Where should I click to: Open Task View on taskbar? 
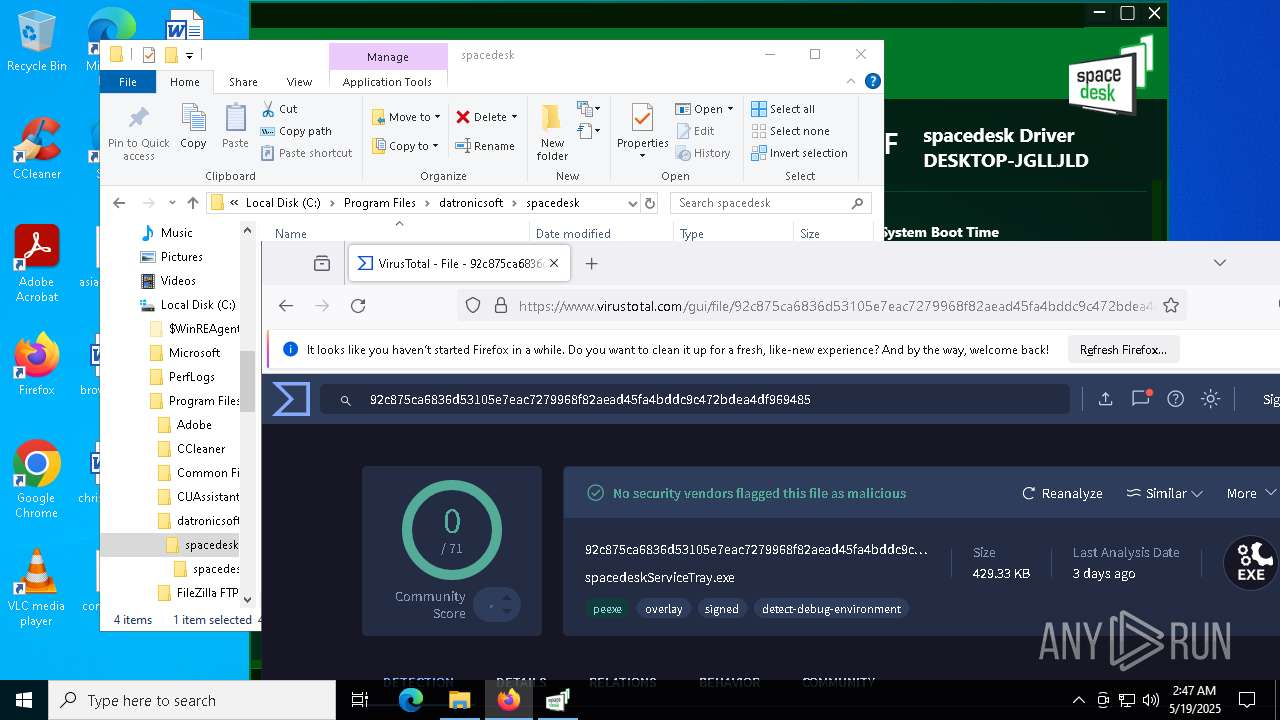pyautogui.click(x=360, y=700)
